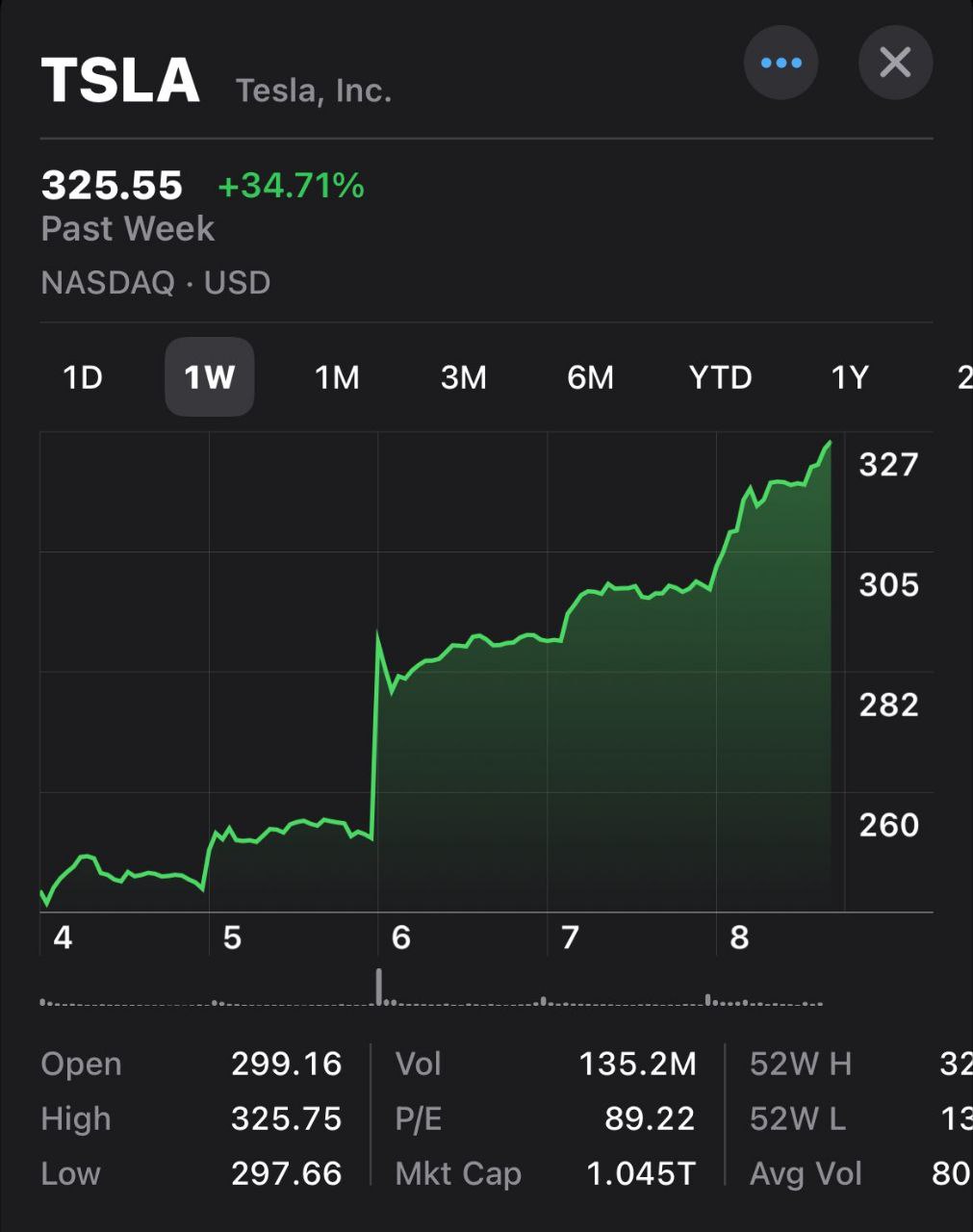Tap the TSLA ticker symbol heading
The image size is (973, 1232).
[120, 80]
